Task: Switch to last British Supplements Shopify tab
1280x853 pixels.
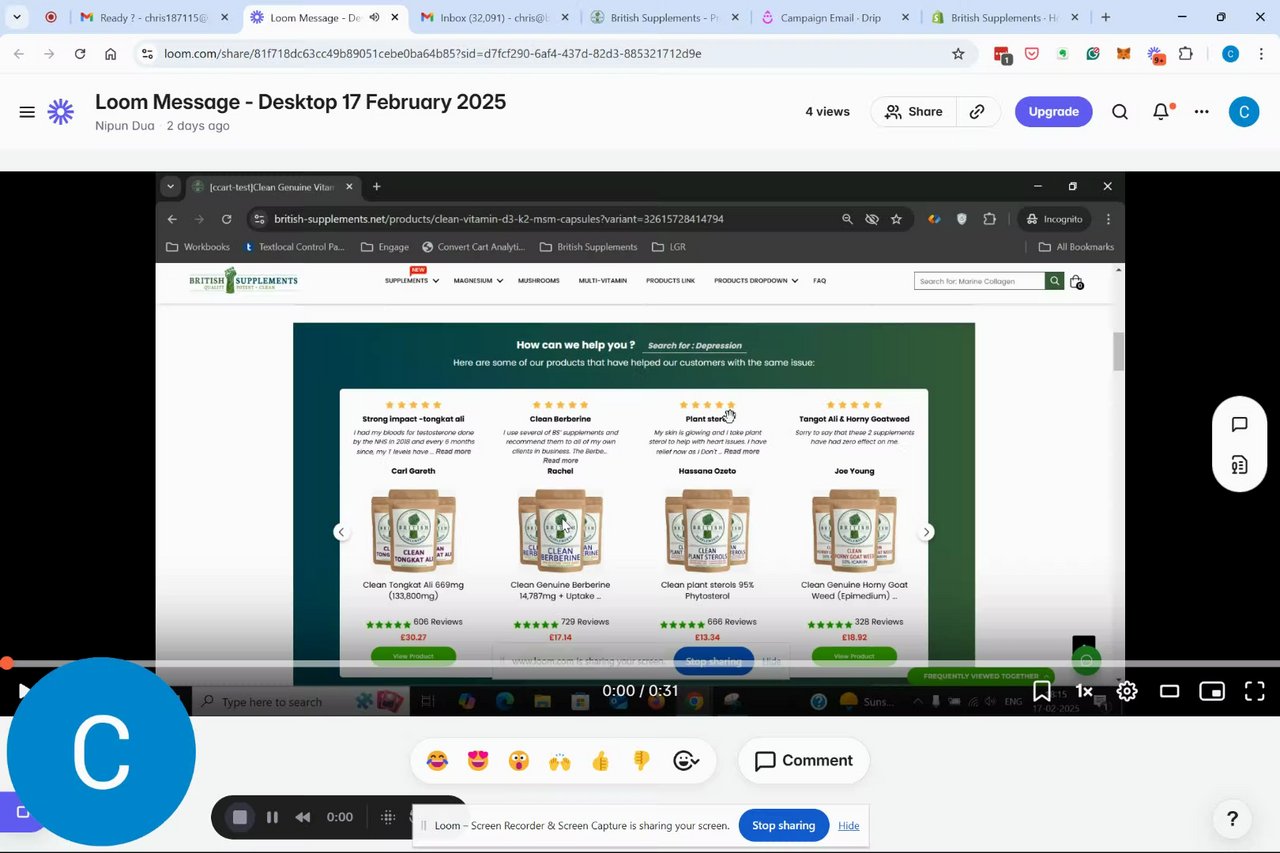Action: (1003, 17)
